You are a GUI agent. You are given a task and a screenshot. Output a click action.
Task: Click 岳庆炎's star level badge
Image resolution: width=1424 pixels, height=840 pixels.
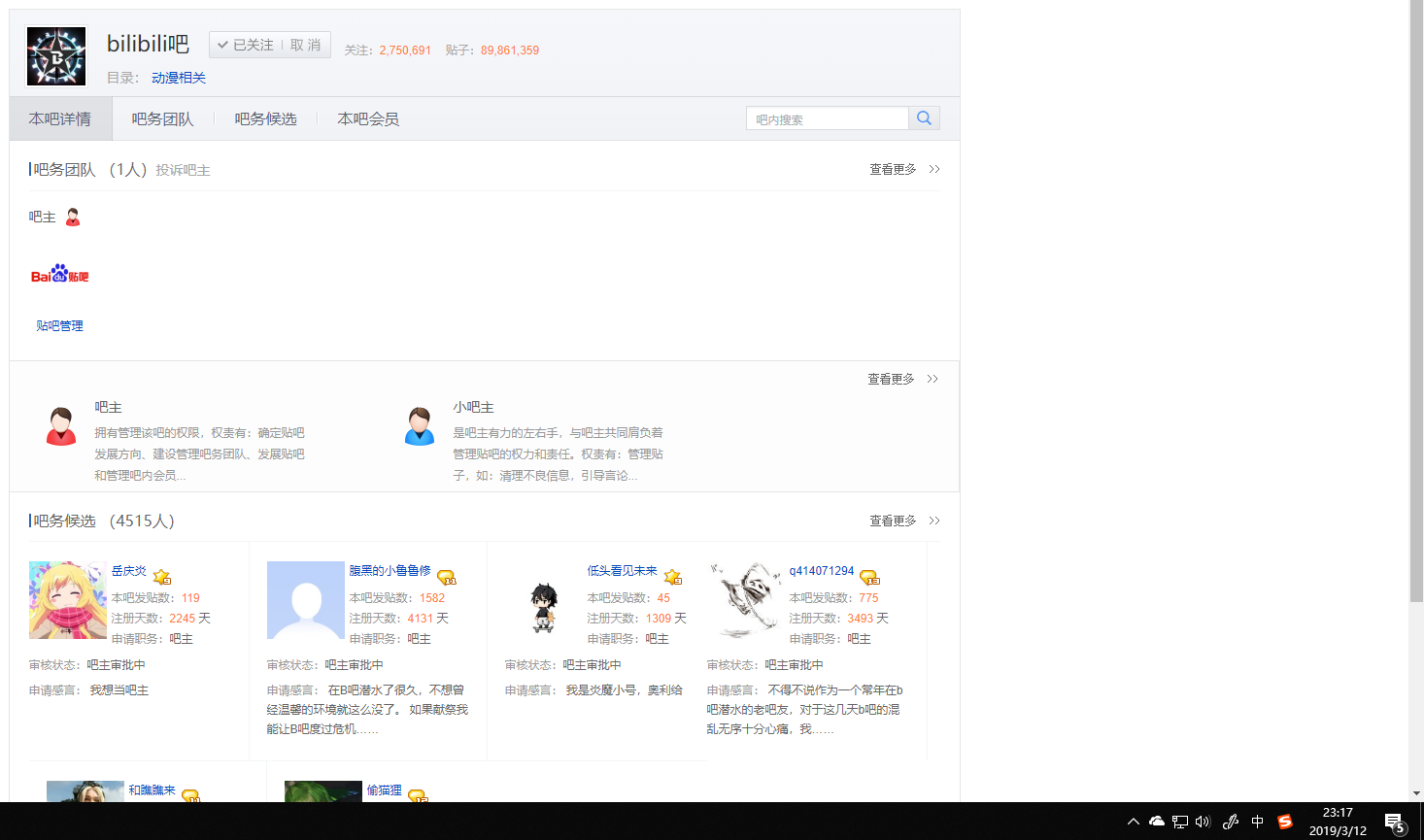(162, 577)
